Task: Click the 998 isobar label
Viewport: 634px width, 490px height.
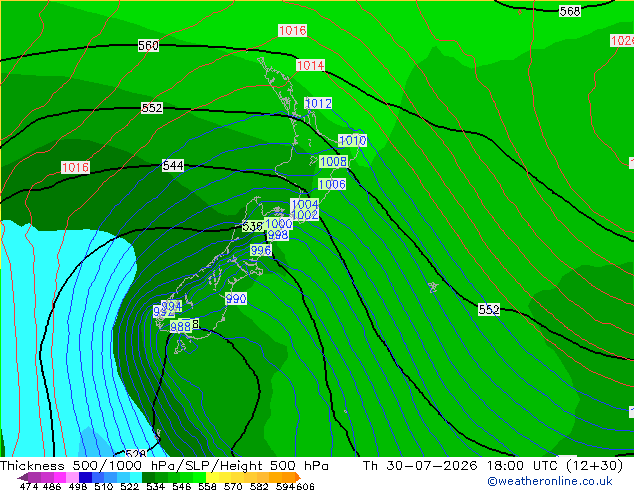Action: click(278, 235)
